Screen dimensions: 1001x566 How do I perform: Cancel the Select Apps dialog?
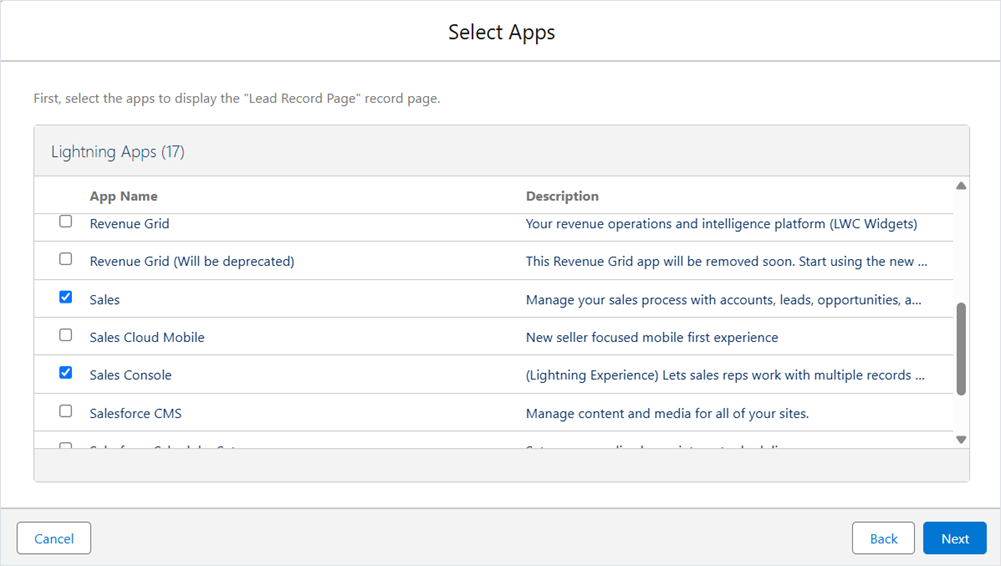click(x=54, y=538)
